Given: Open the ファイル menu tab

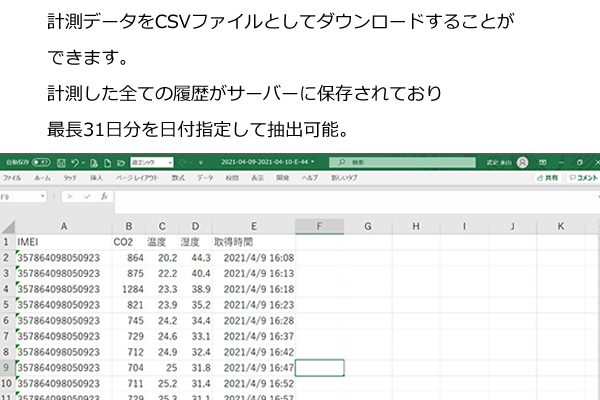Looking at the screenshot, I should tap(12, 178).
